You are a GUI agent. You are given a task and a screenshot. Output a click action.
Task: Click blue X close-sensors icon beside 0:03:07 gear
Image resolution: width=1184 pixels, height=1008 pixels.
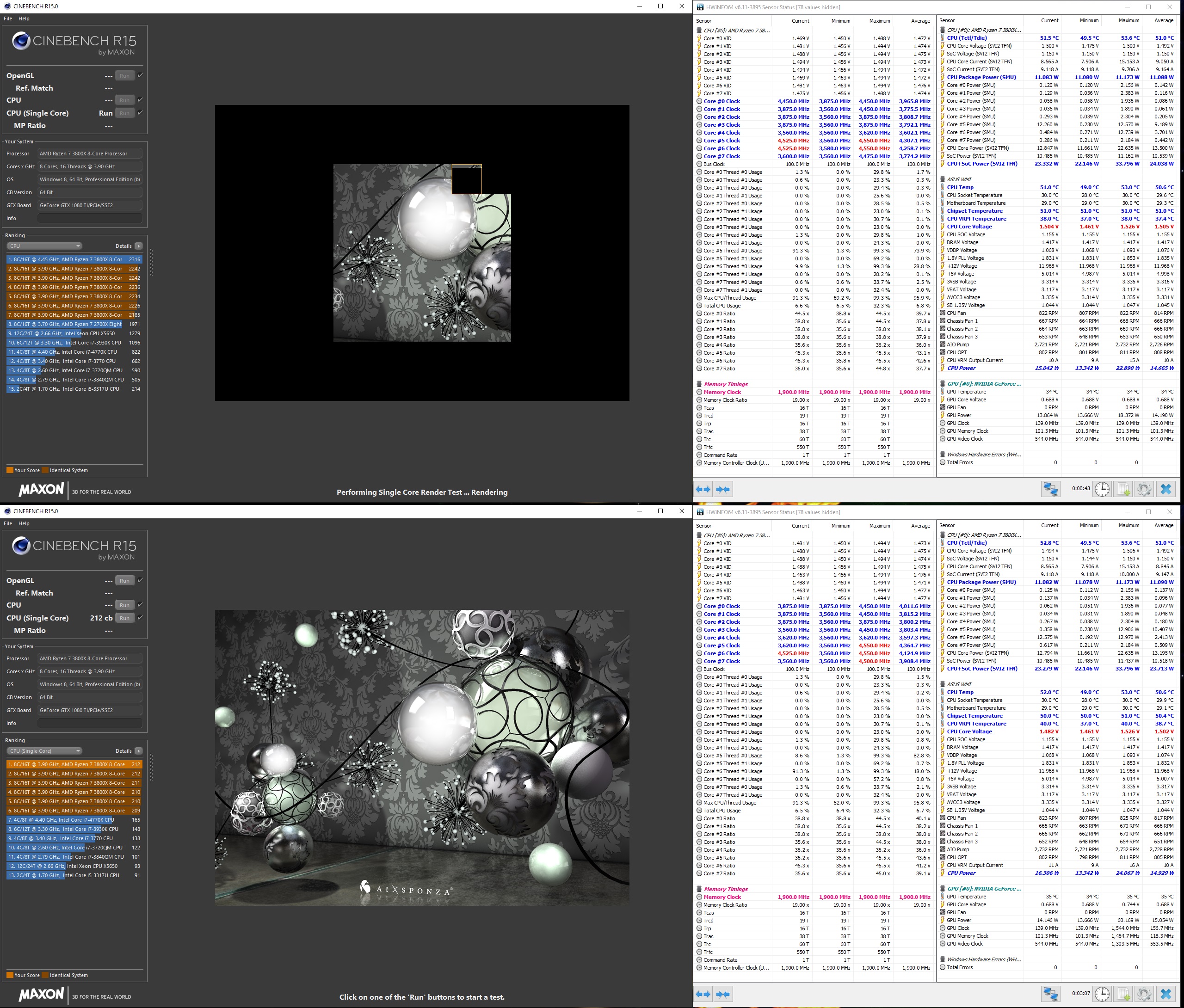point(1165,994)
